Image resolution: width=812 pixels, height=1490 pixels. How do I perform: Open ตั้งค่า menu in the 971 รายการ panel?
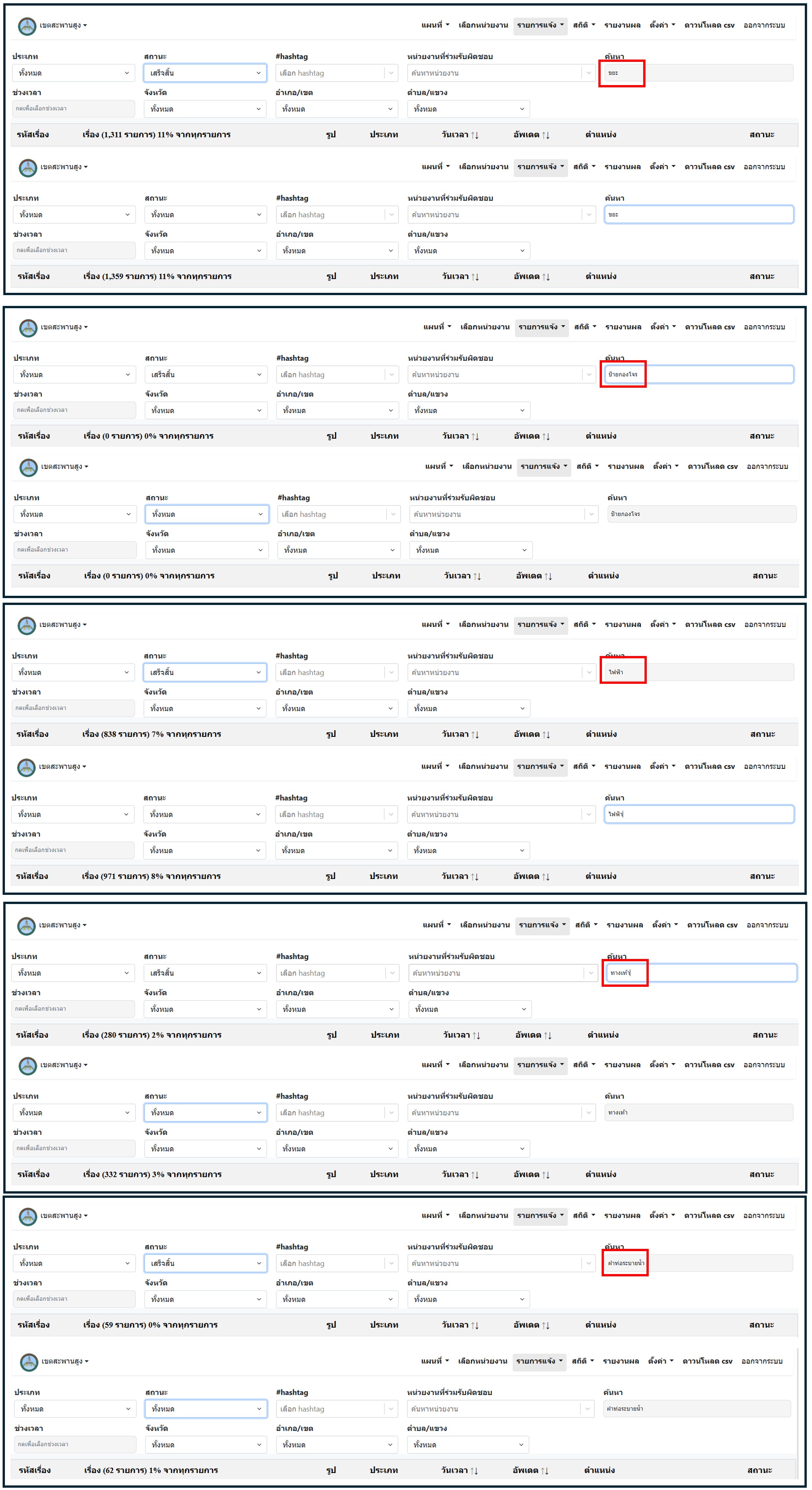(x=662, y=766)
